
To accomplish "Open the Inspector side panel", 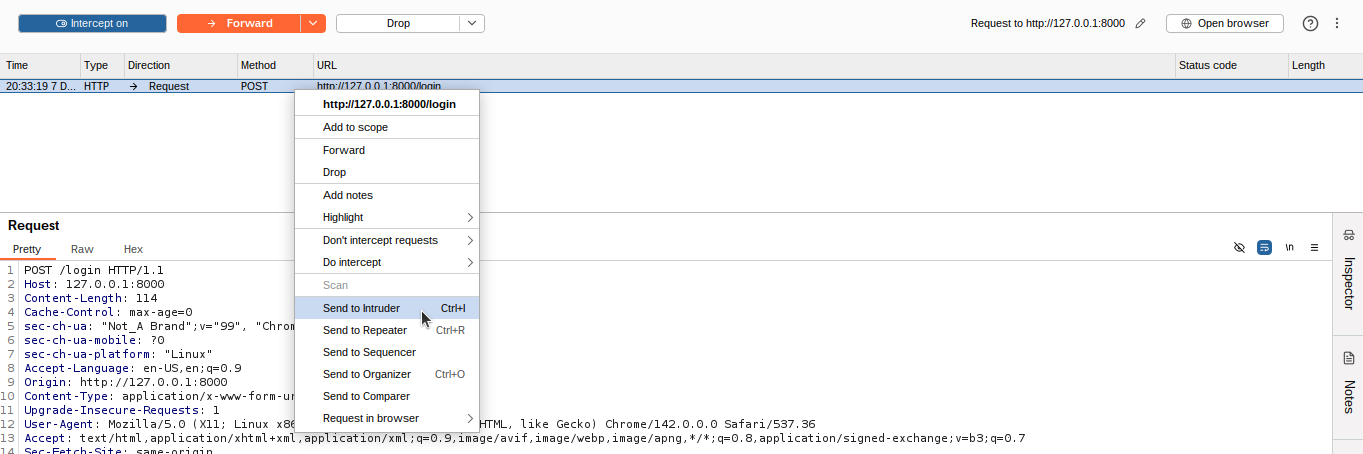I will pos(1348,270).
